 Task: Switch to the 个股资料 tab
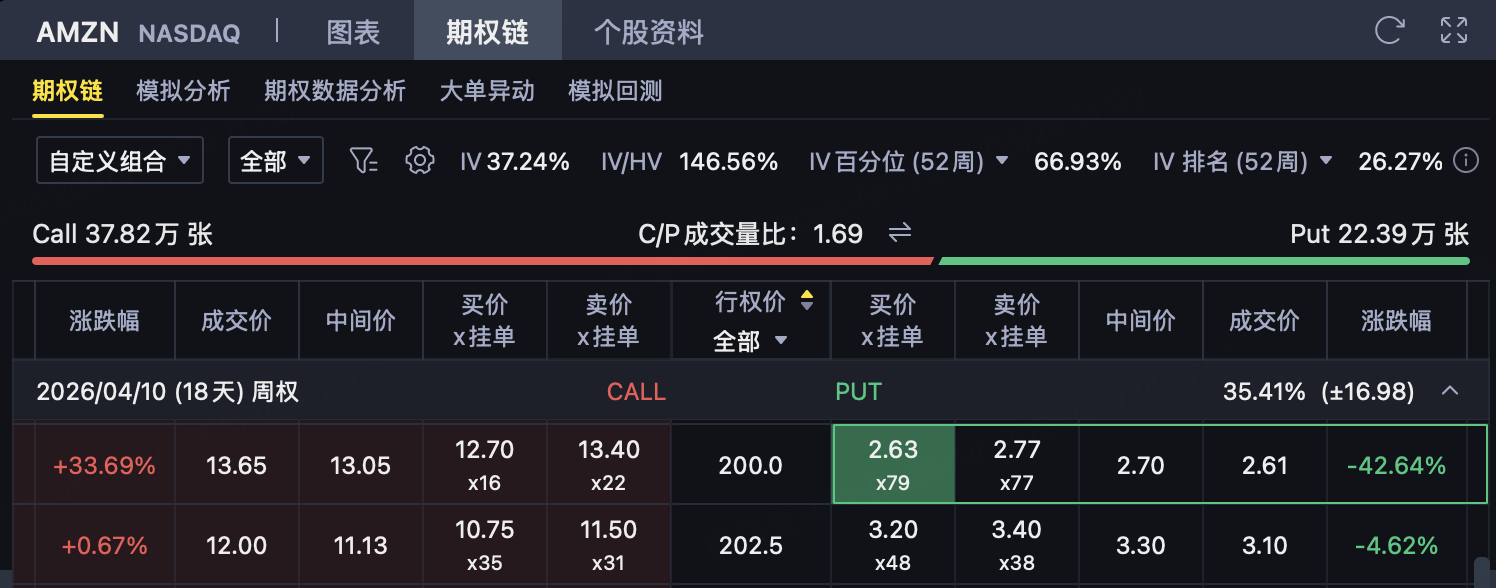[648, 32]
